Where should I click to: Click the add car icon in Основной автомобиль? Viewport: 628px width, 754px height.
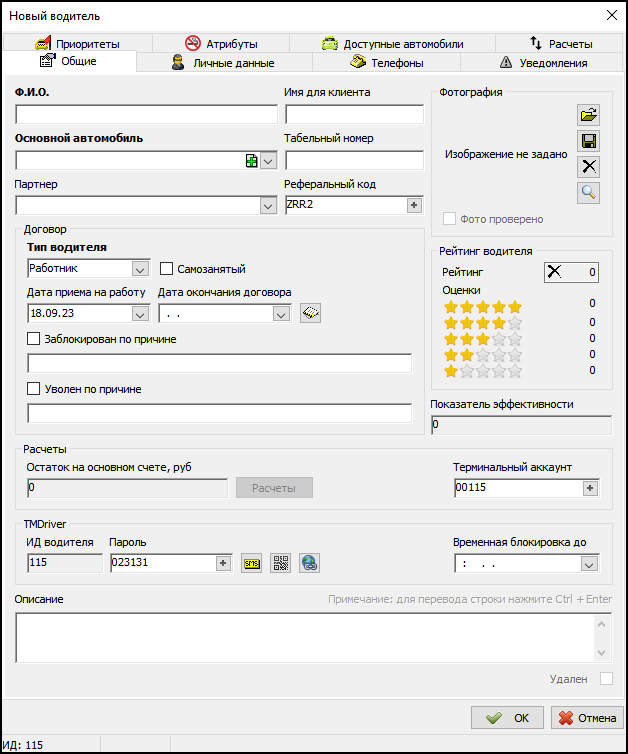[x=252, y=161]
